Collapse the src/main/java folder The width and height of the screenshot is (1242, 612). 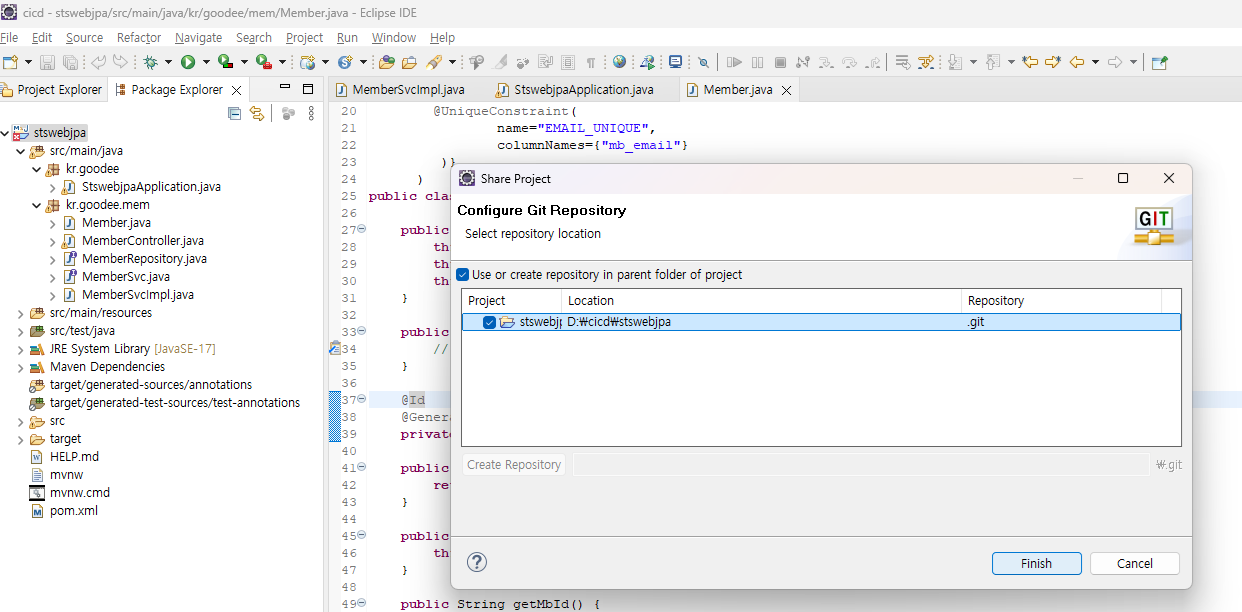click(21, 151)
